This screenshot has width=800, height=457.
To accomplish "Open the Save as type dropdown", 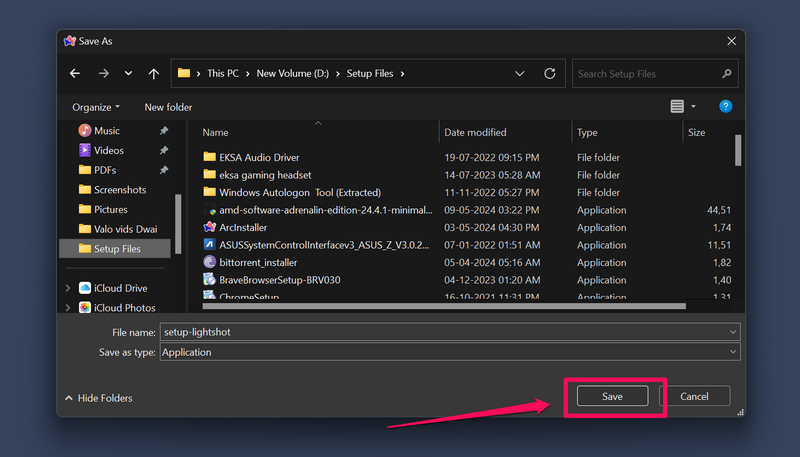I will coord(733,352).
